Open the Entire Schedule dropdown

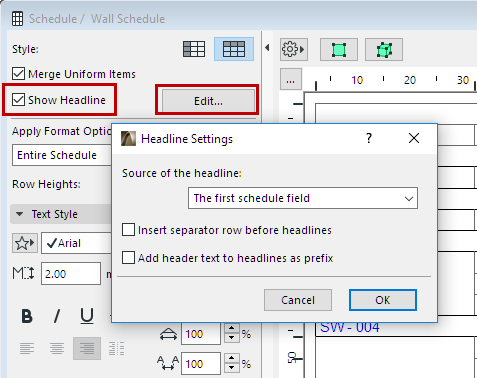[62, 155]
